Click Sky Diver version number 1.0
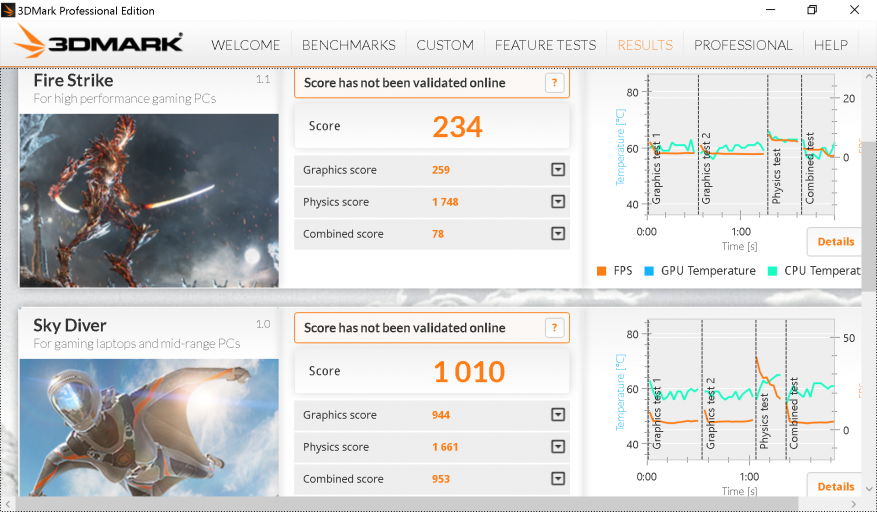Image resolution: width=877 pixels, height=512 pixels. click(x=263, y=324)
